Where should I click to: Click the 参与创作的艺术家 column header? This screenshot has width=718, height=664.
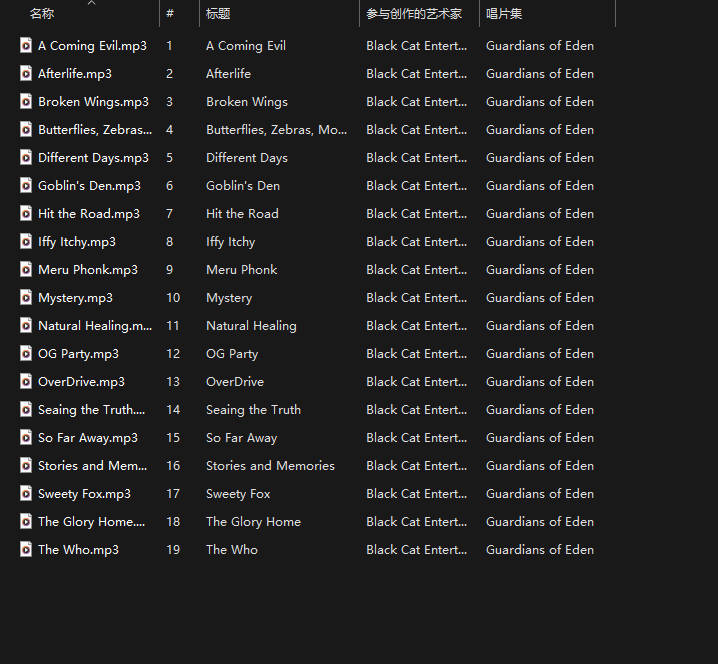[x=414, y=14]
